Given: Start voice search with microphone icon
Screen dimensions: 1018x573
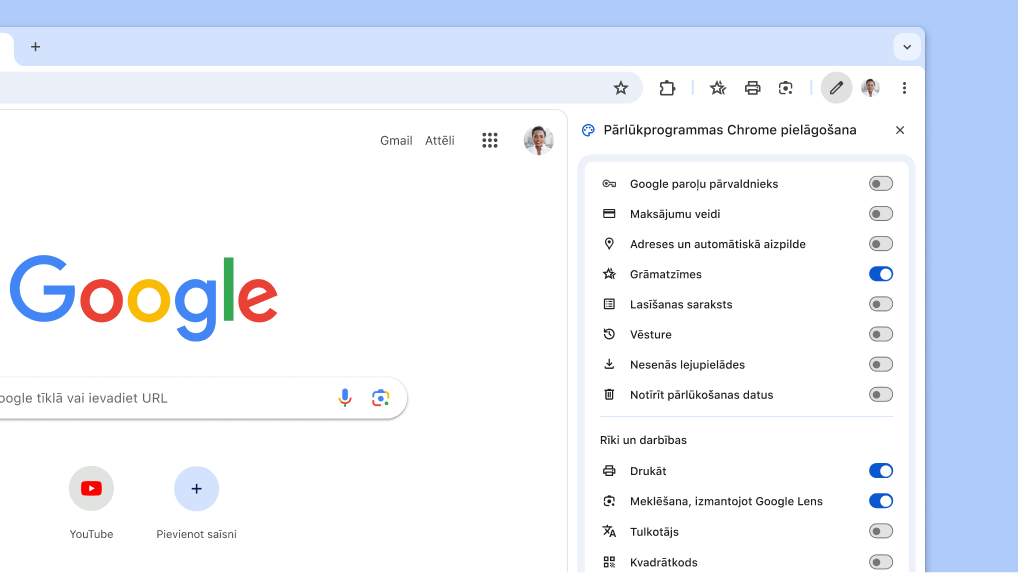Looking at the screenshot, I should coord(345,398).
